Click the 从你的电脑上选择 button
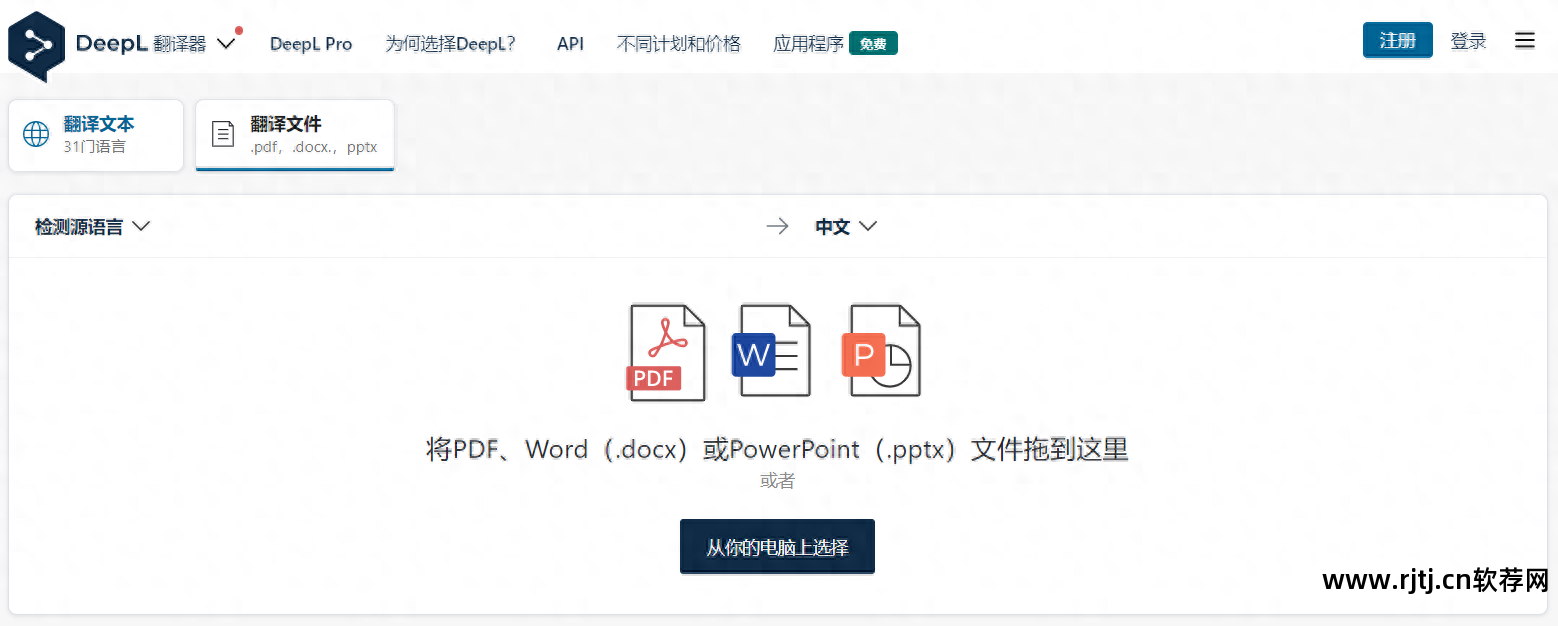 point(777,546)
